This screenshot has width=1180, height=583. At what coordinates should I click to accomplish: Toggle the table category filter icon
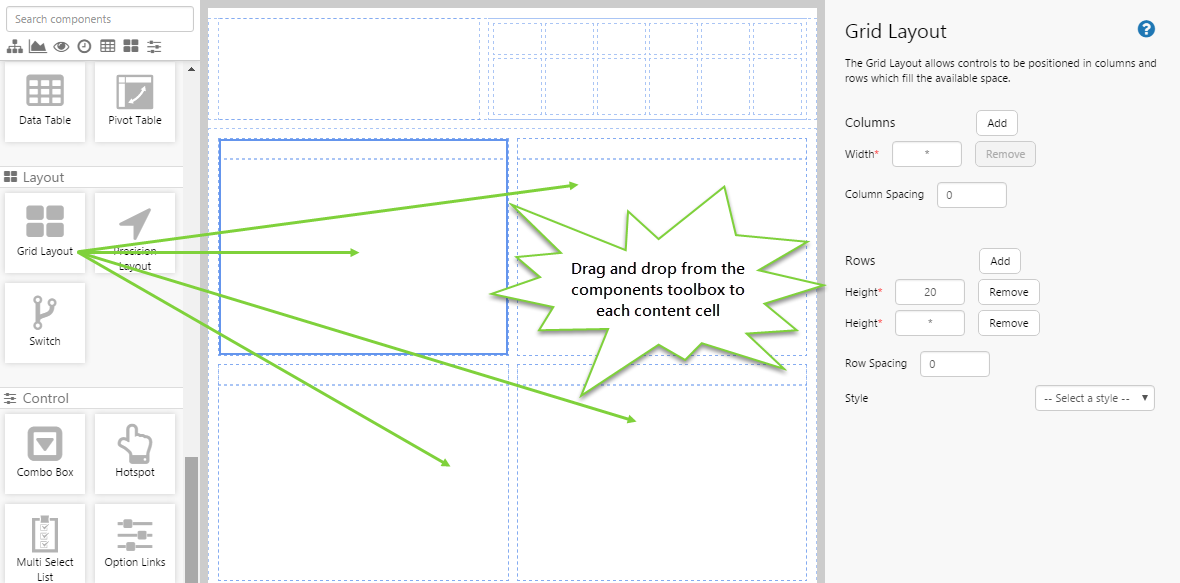click(x=107, y=46)
